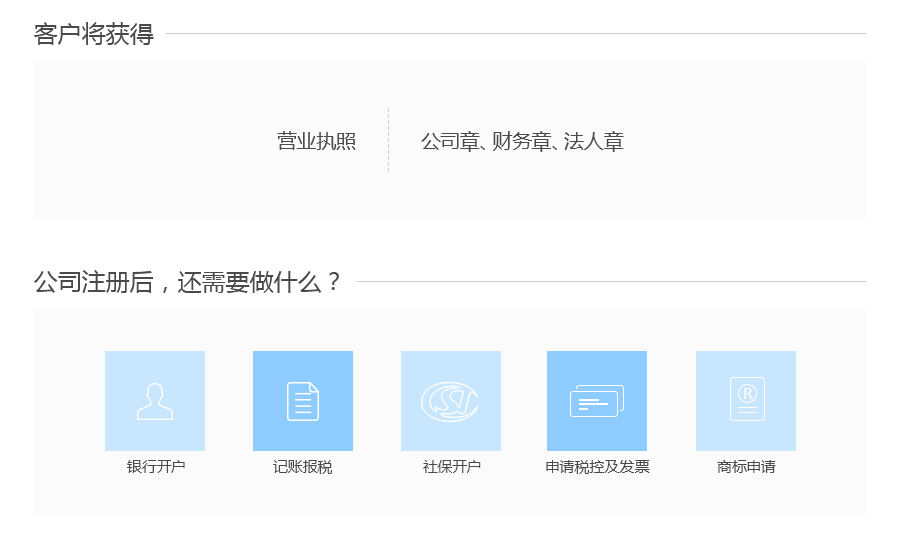Image resolution: width=898 pixels, height=541 pixels.
Task: Click the dashed vertical divider beside 营业执照
Action: point(388,140)
